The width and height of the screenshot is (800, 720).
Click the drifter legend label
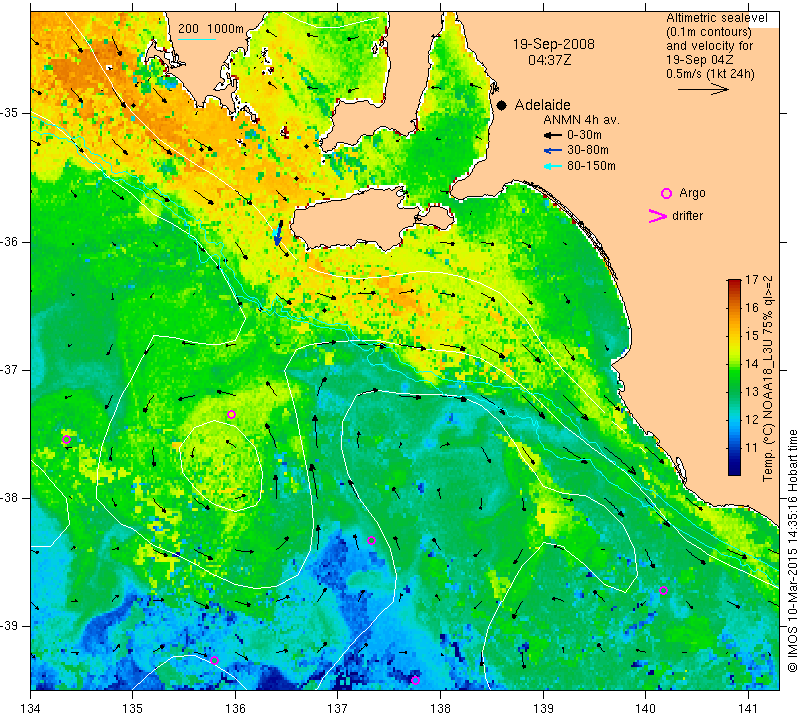687,216
